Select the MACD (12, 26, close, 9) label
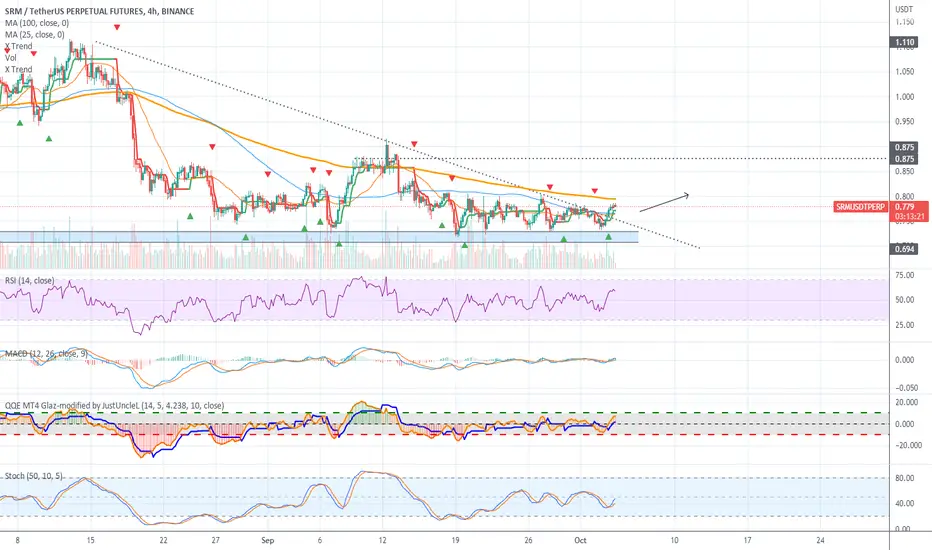The image size is (932, 550). tap(46, 354)
